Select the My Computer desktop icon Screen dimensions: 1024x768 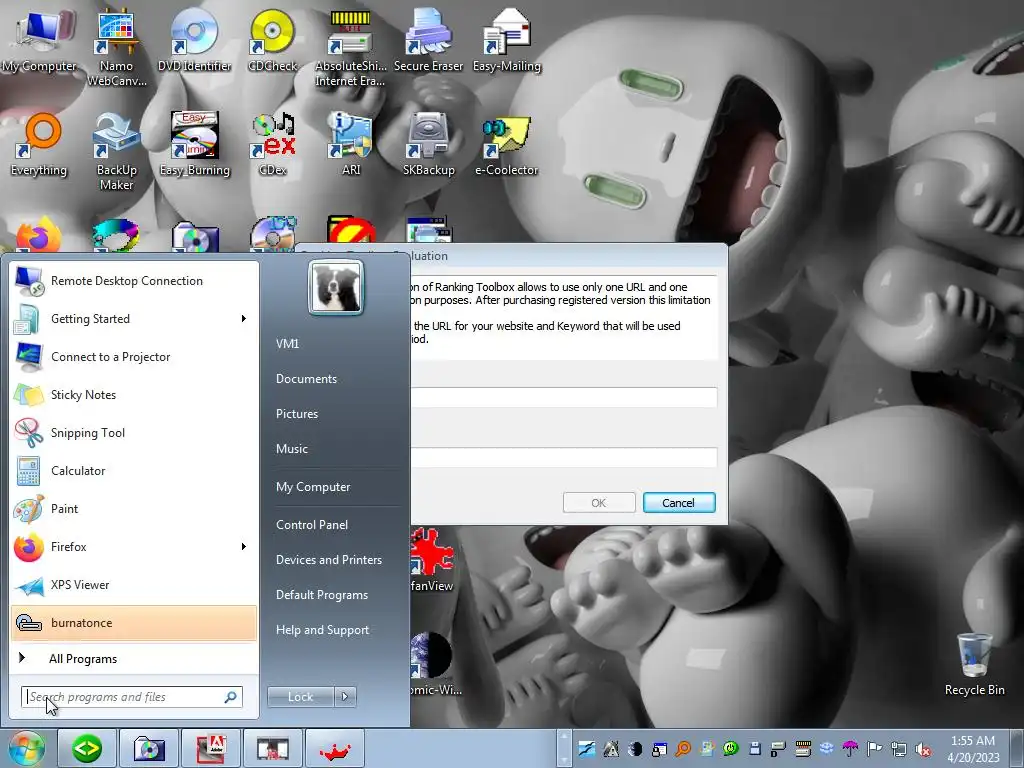pyautogui.click(x=39, y=40)
